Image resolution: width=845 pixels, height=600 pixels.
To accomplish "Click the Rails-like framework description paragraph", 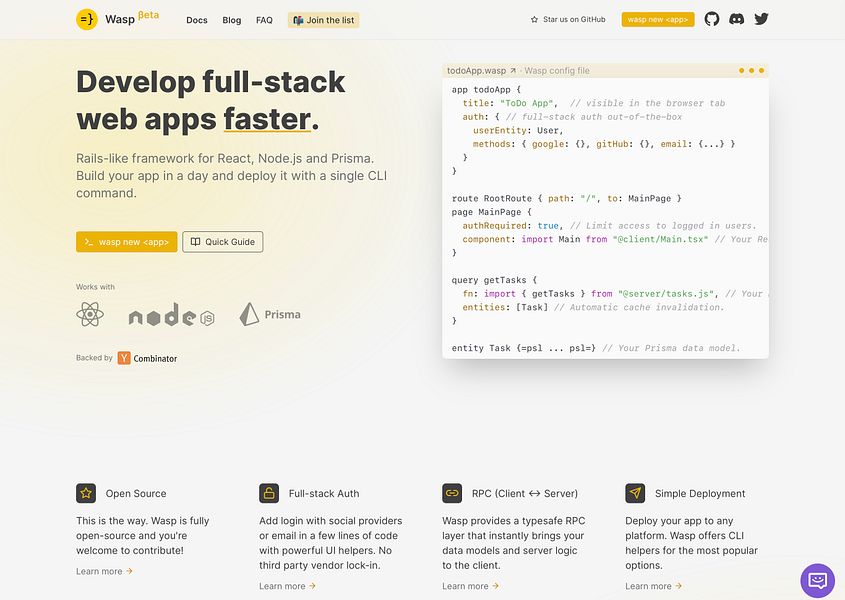I will tap(232, 176).
